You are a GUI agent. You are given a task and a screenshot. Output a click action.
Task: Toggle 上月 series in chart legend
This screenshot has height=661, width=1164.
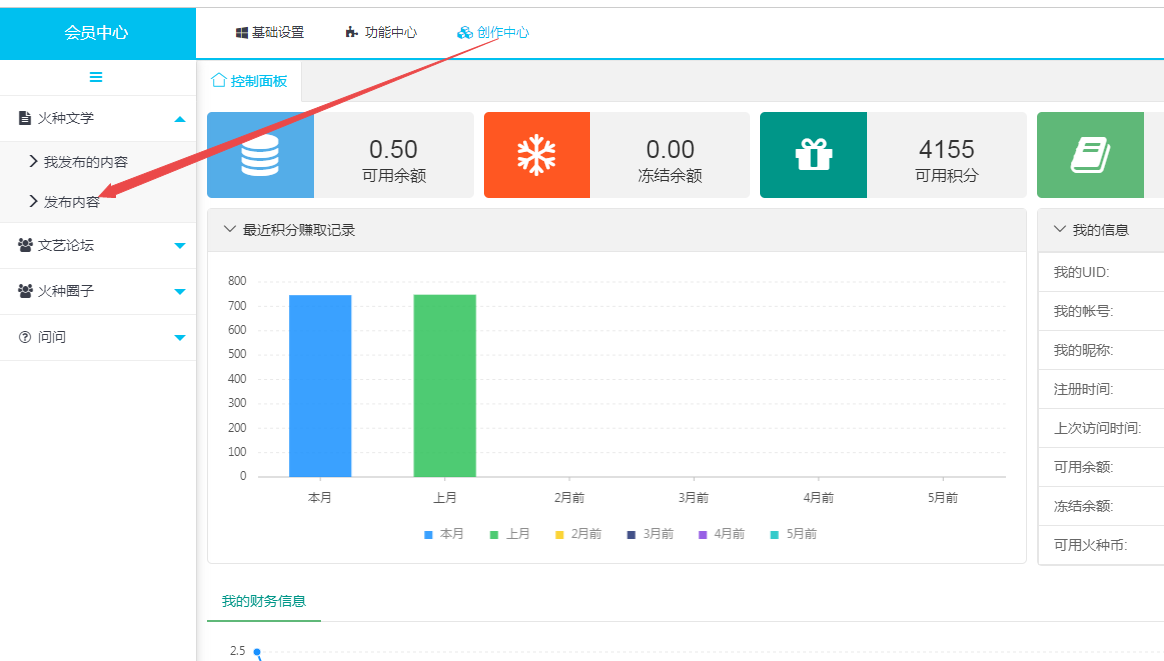[509, 534]
